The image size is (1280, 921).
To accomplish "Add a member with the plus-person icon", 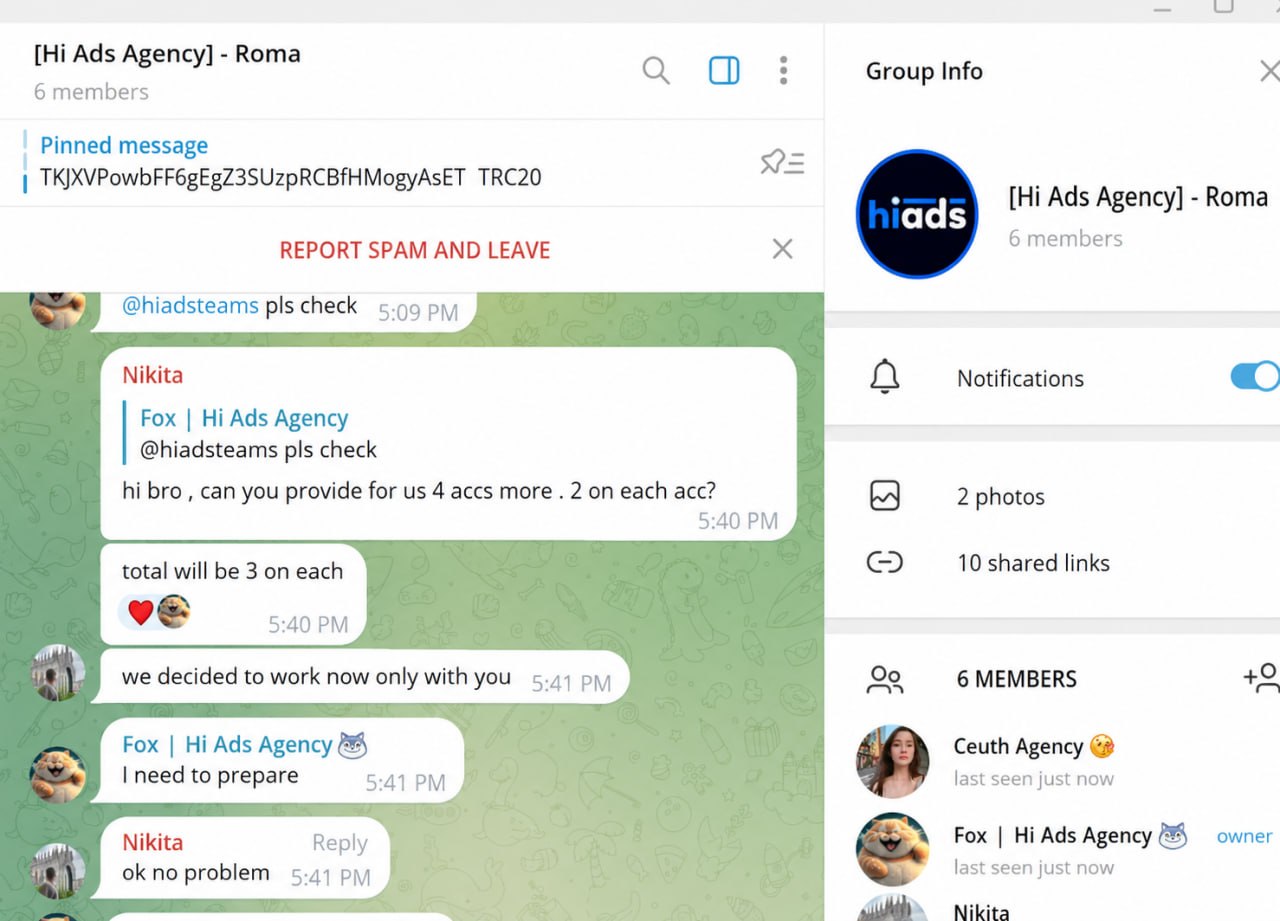I will click(1261, 678).
